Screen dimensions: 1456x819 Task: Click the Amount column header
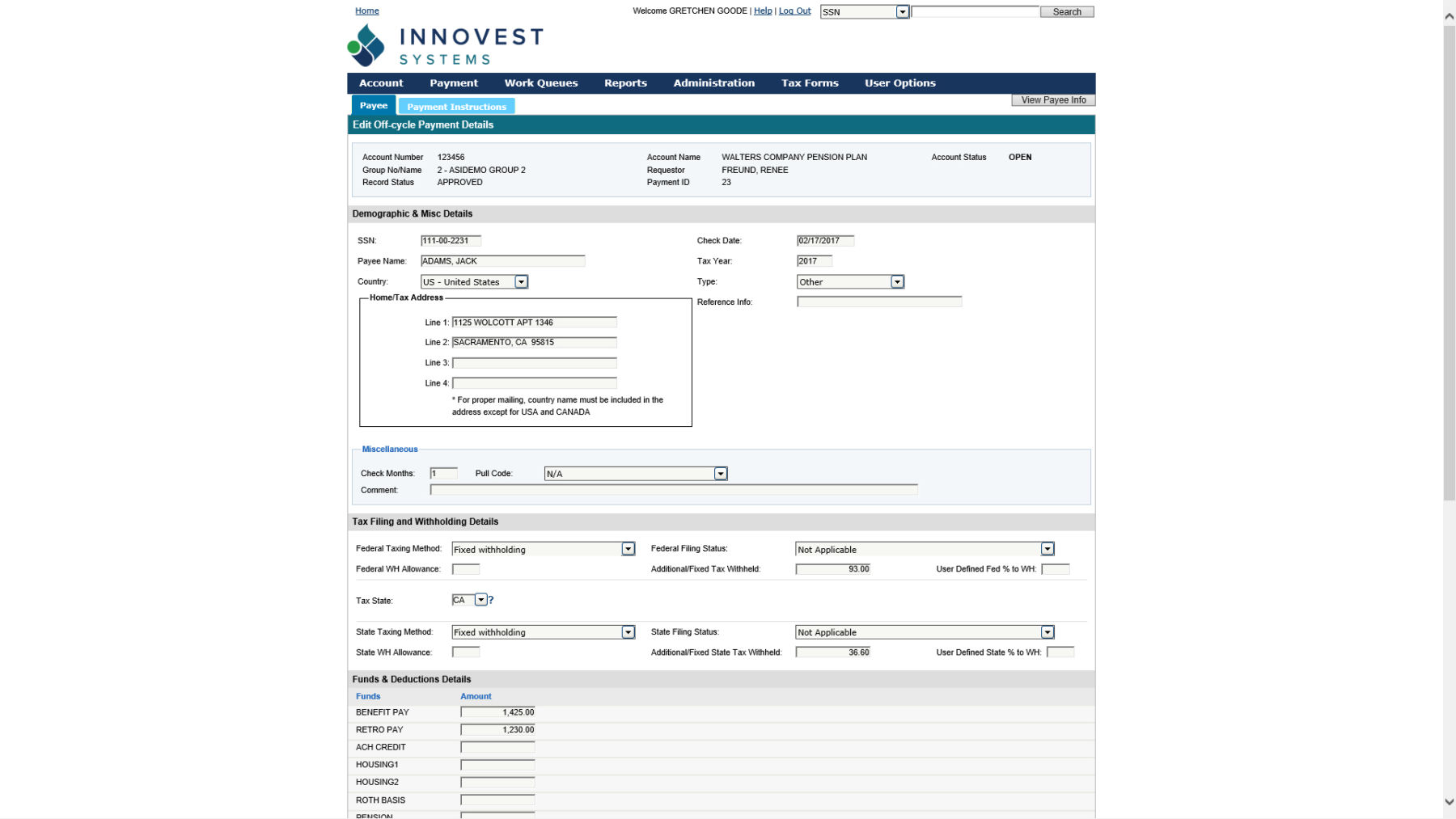coord(476,696)
